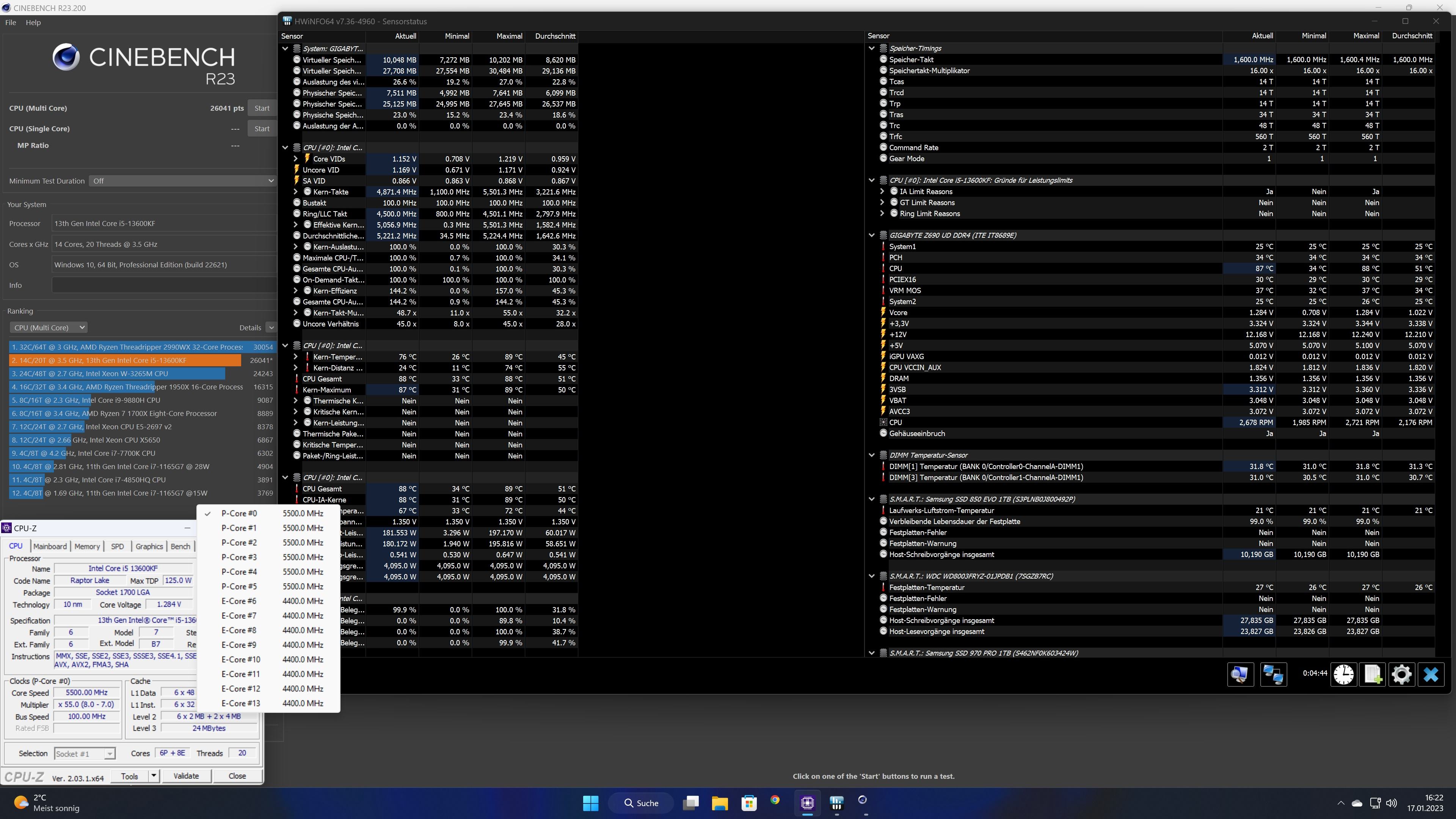Start logging with the sheet-plus icon
The width and height of the screenshot is (1456, 819).
[x=1373, y=674]
